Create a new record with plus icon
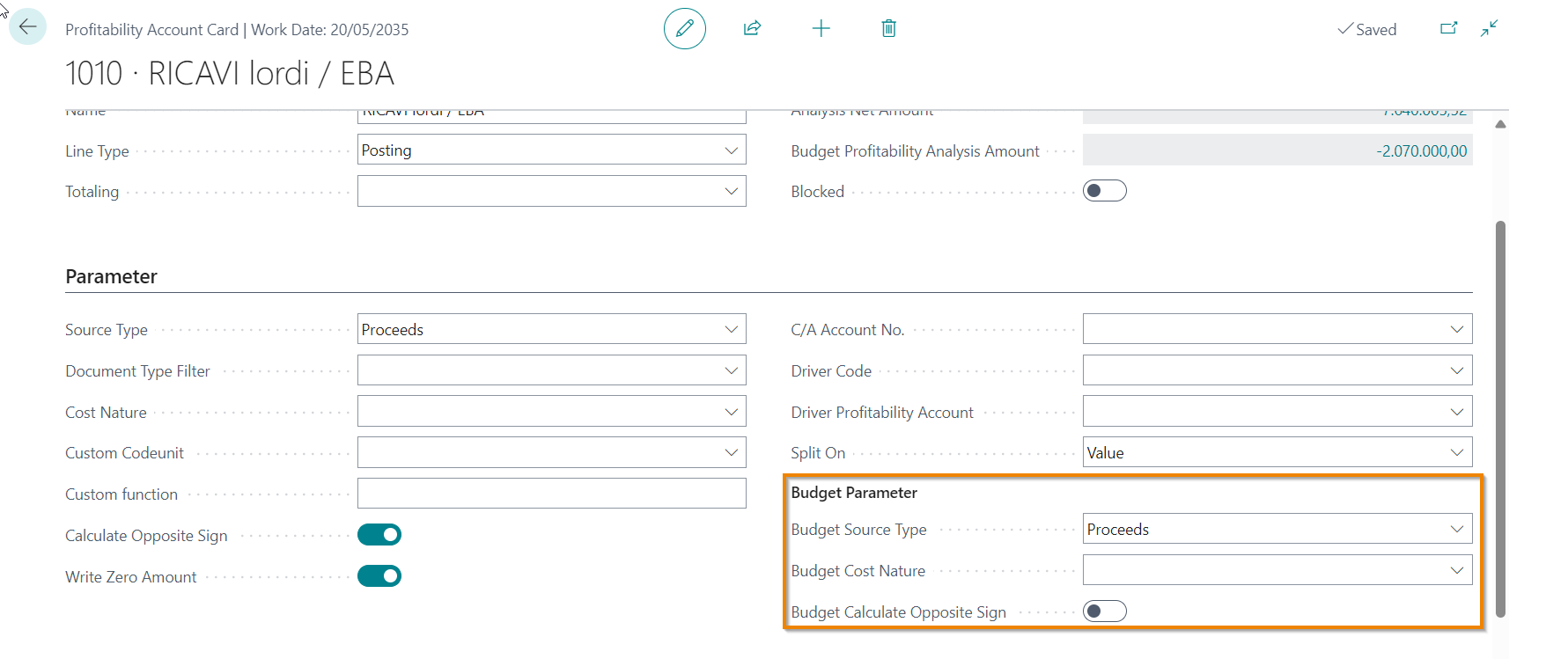Viewport: 1568px width, 659px height. [x=821, y=28]
